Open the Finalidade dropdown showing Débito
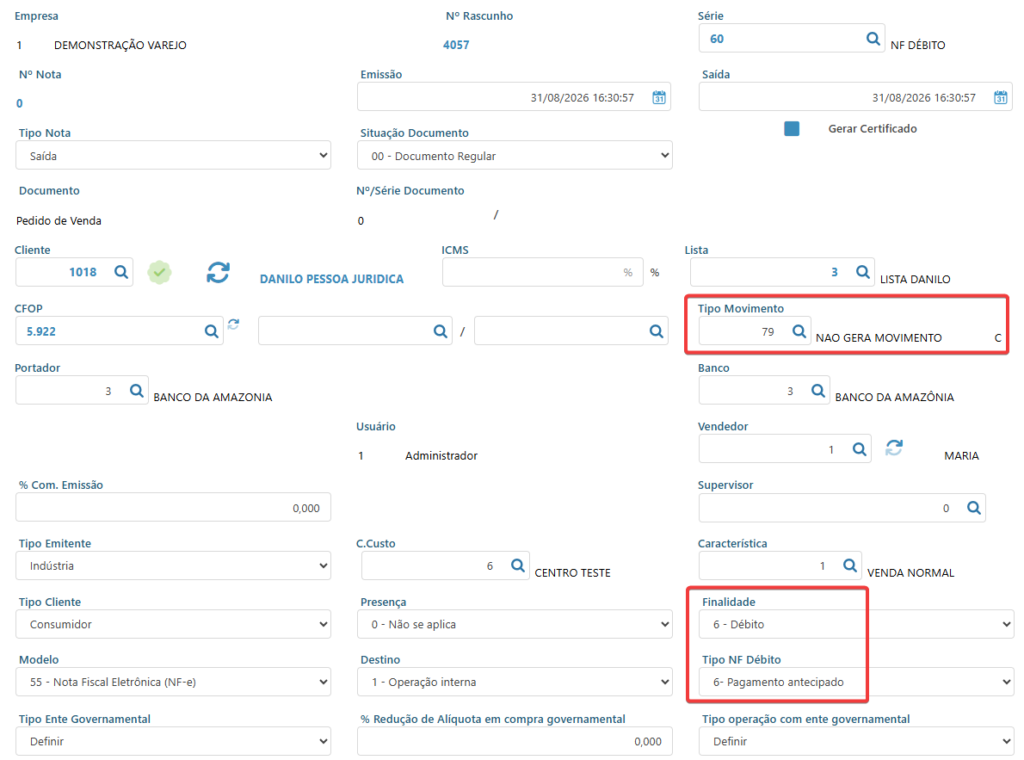1024x760 pixels. coord(856,624)
